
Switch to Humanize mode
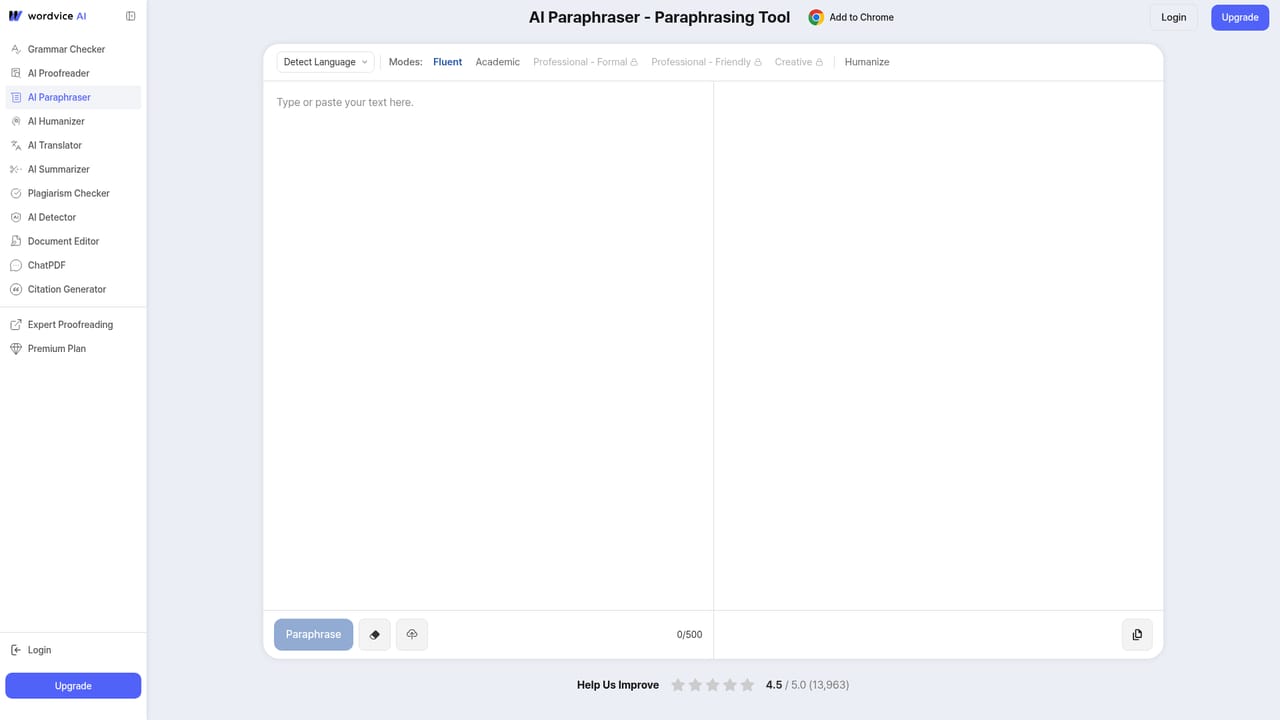(867, 62)
